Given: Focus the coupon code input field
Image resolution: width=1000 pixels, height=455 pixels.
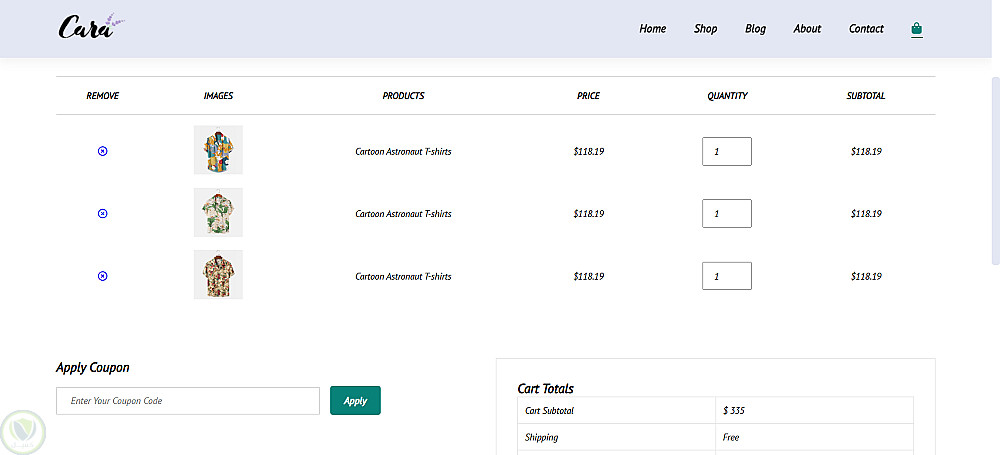Looking at the screenshot, I should click(x=188, y=401).
